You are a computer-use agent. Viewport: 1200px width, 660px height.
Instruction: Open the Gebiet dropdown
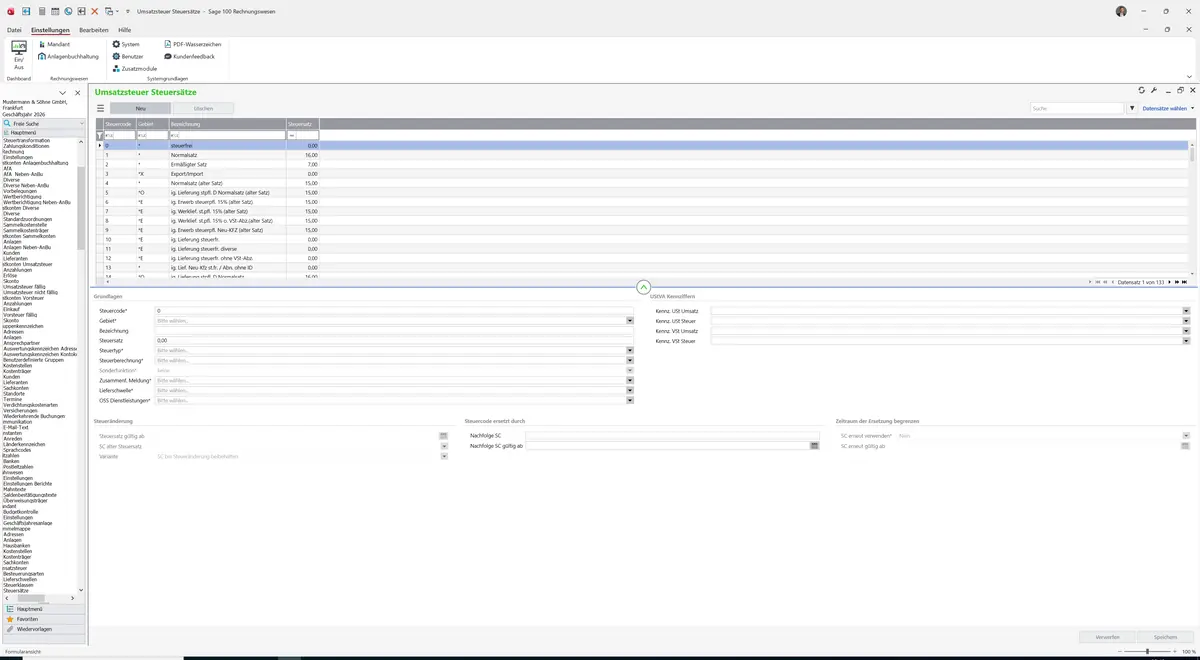coord(630,321)
